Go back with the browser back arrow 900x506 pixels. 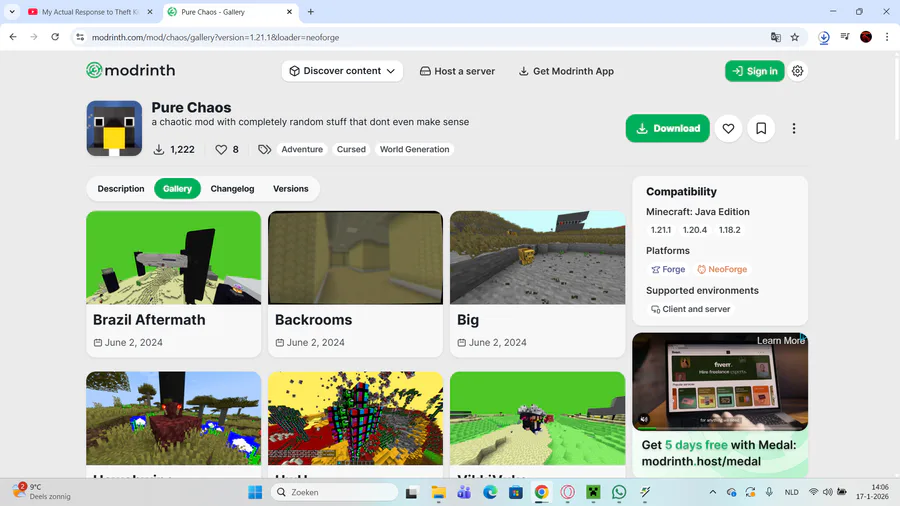(13, 37)
